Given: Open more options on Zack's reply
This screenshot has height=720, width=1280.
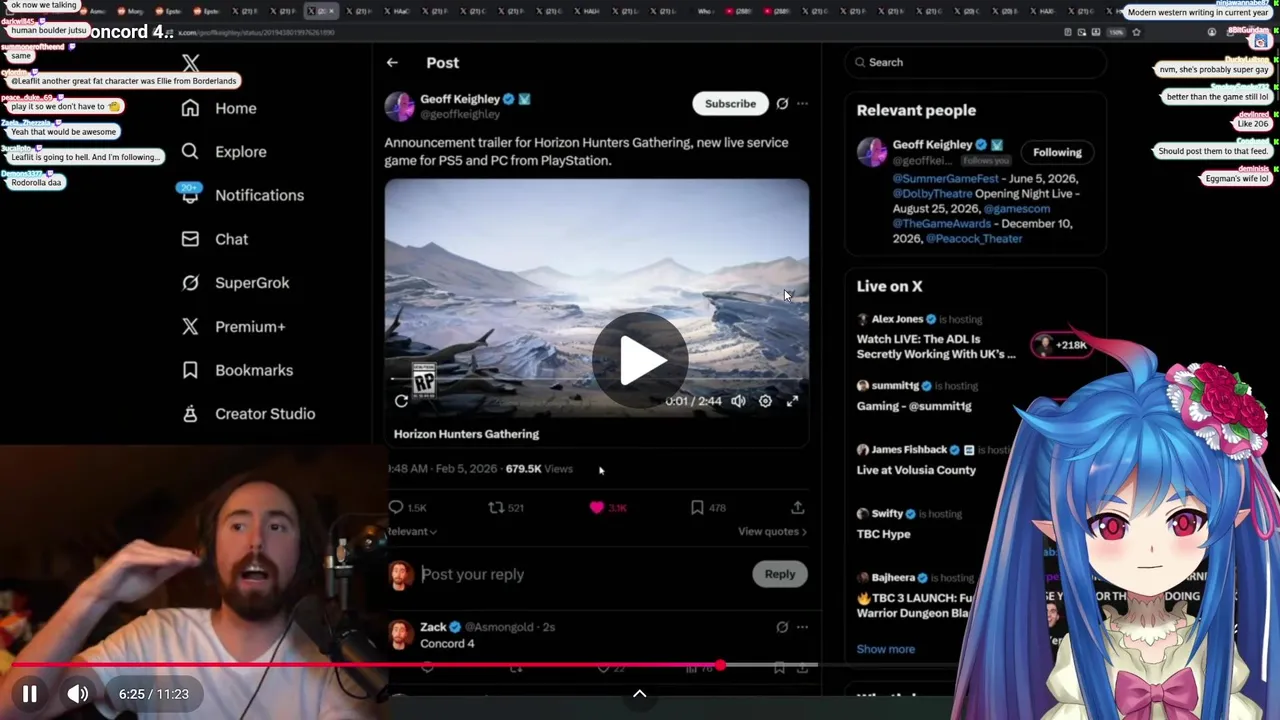Looking at the screenshot, I should click(802, 627).
